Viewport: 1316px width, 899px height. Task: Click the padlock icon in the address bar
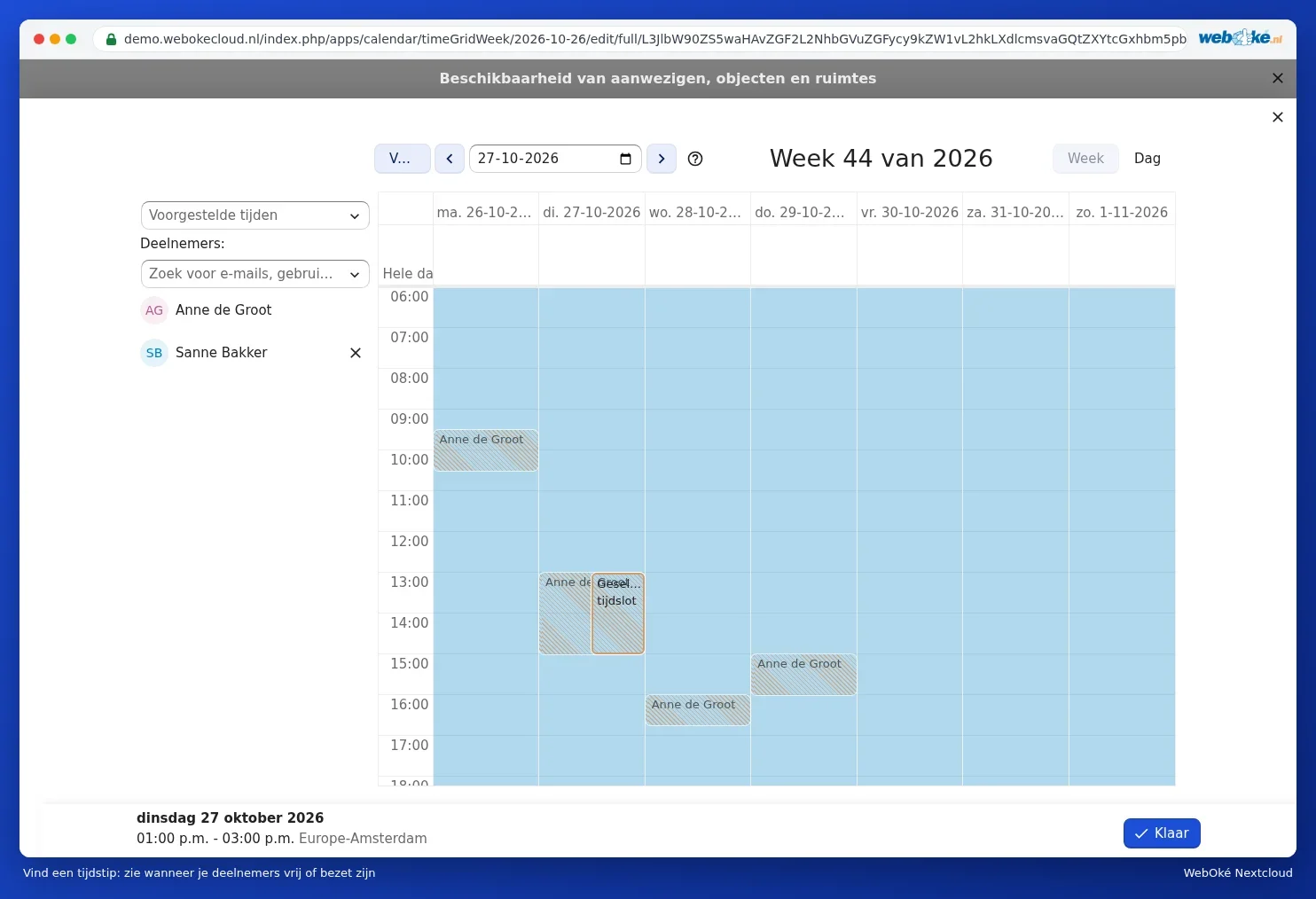[x=111, y=39]
